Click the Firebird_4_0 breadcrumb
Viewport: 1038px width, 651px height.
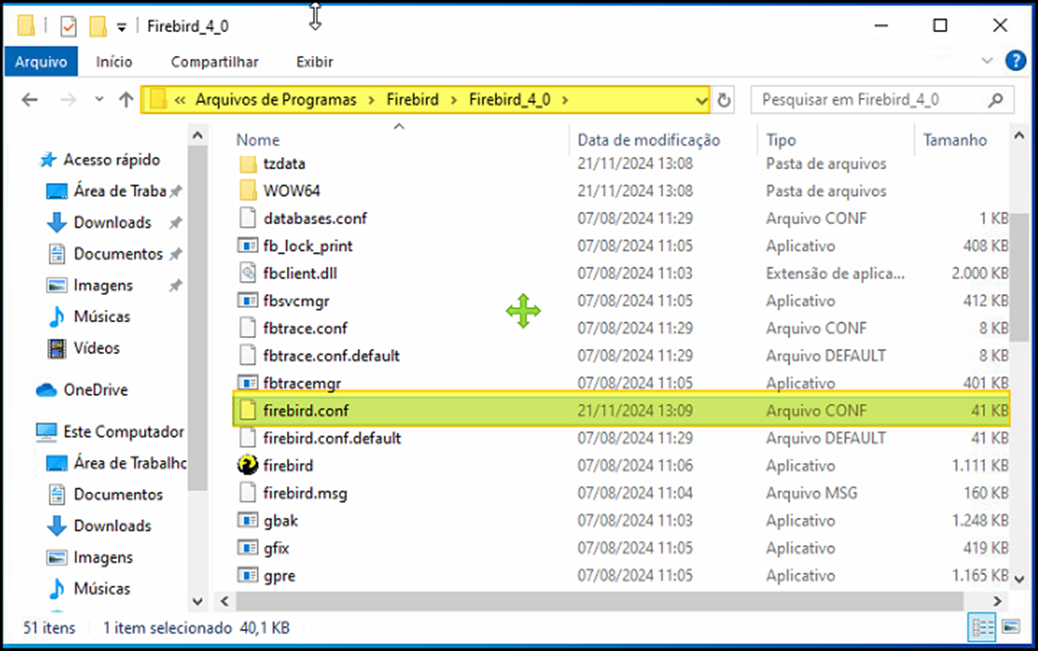pyautogui.click(x=510, y=100)
